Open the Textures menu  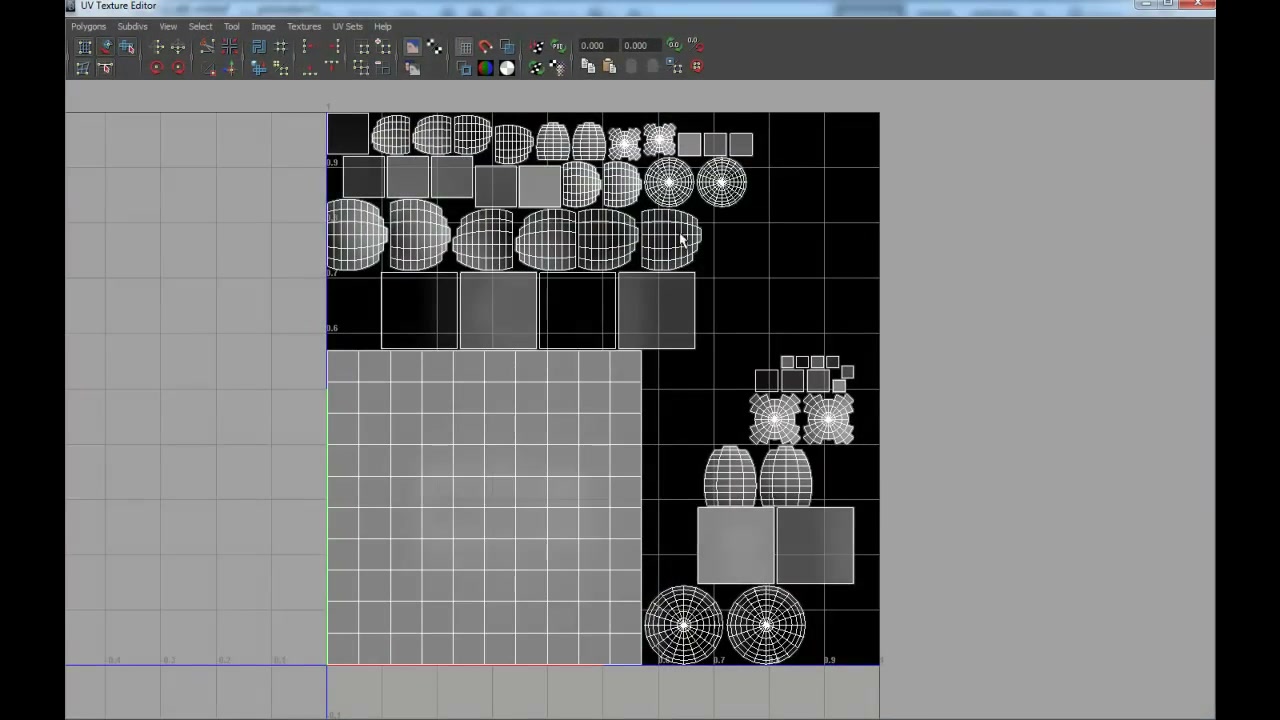pos(304,26)
